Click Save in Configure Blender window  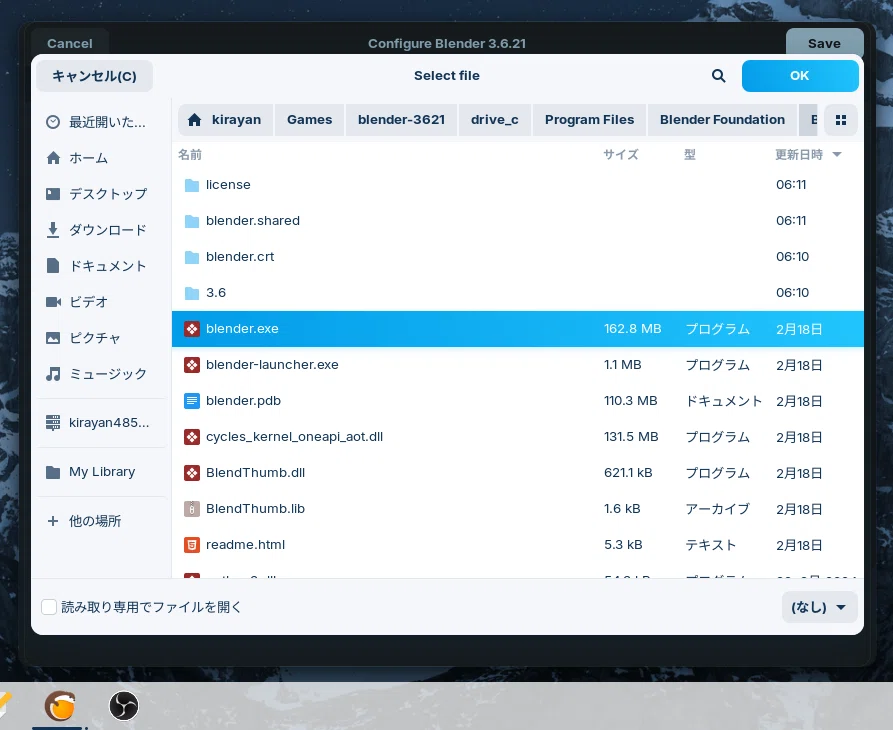point(824,43)
